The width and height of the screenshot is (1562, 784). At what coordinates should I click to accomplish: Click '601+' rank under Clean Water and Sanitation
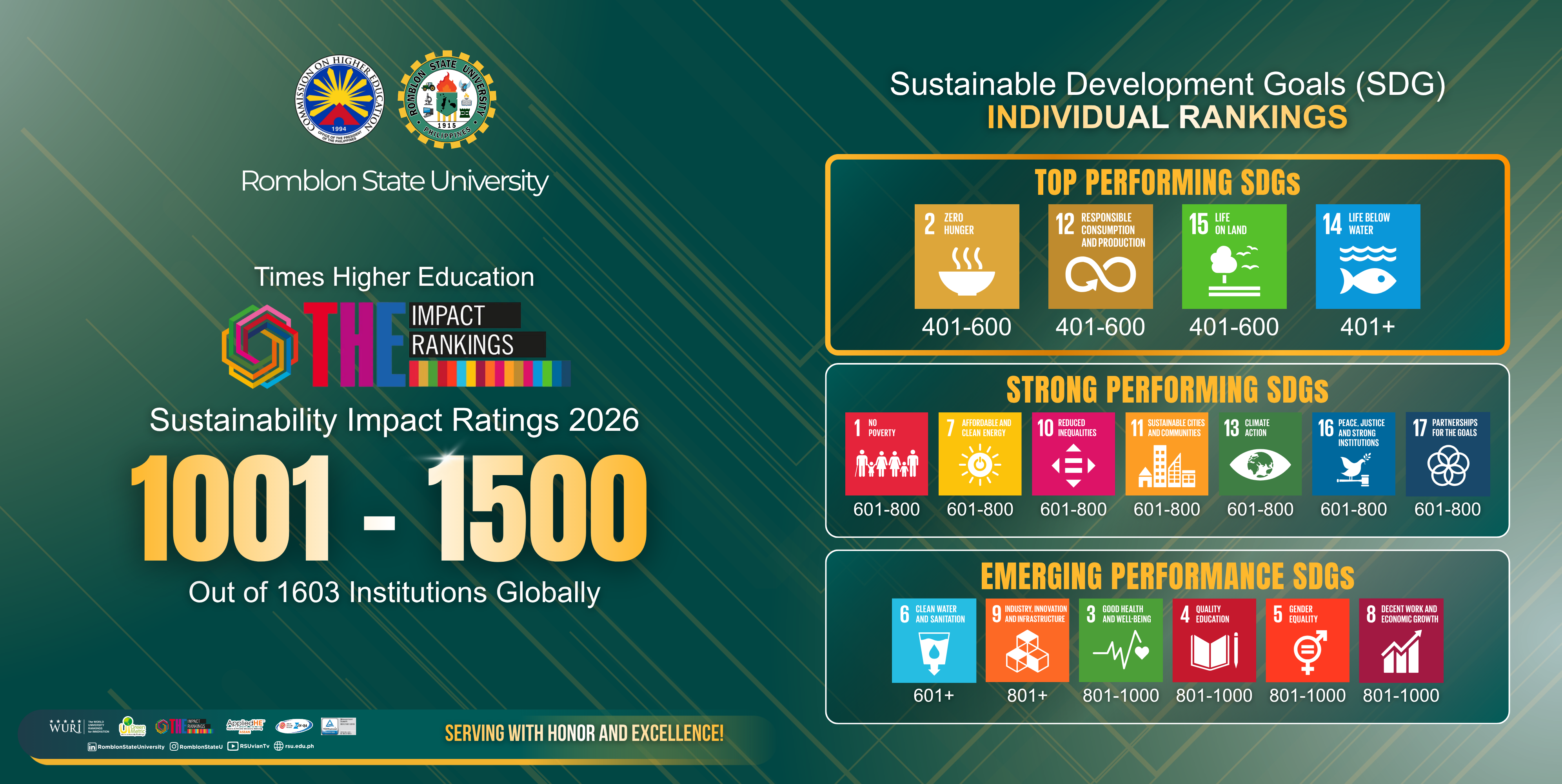coord(934,695)
